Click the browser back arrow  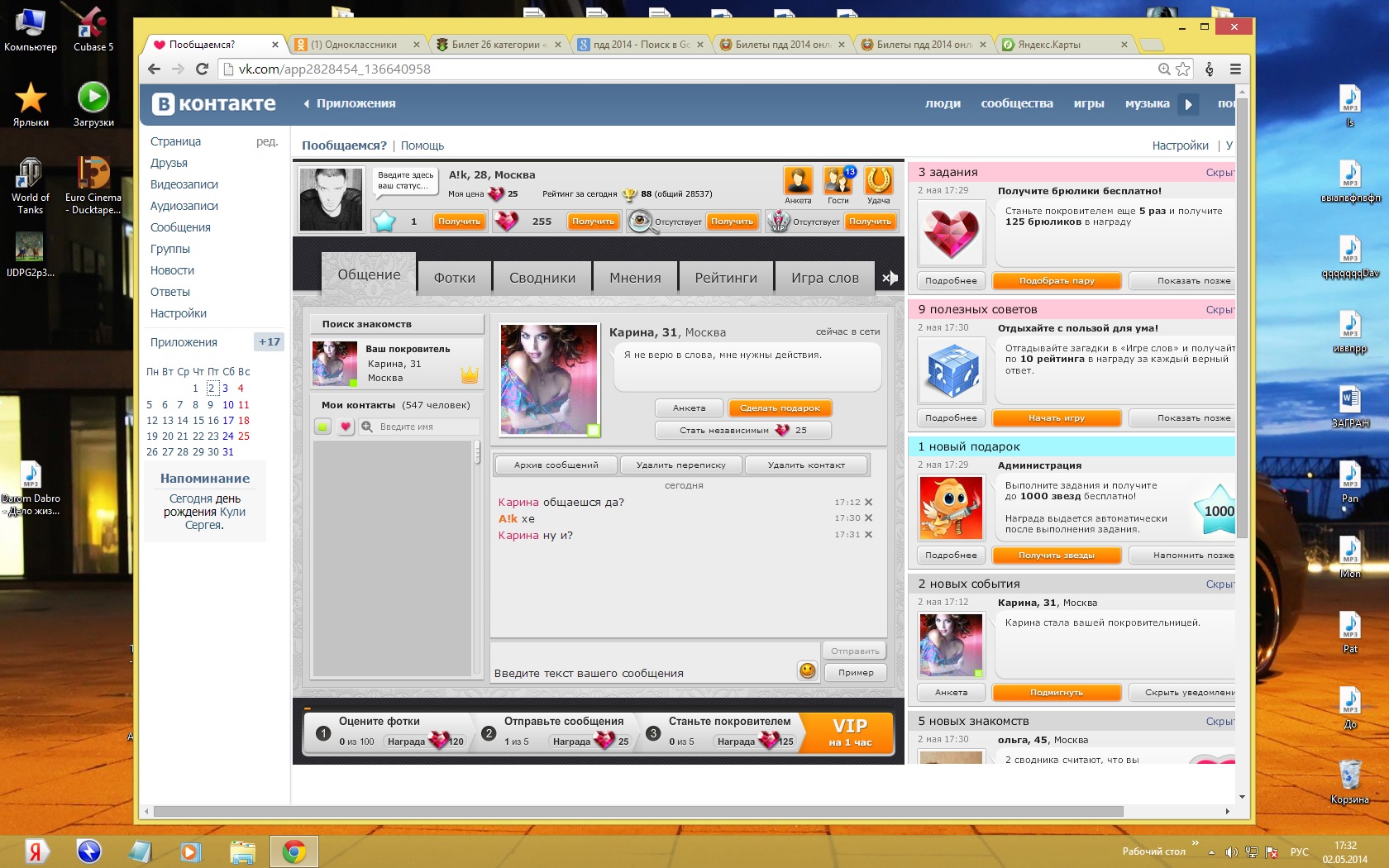tap(154, 69)
